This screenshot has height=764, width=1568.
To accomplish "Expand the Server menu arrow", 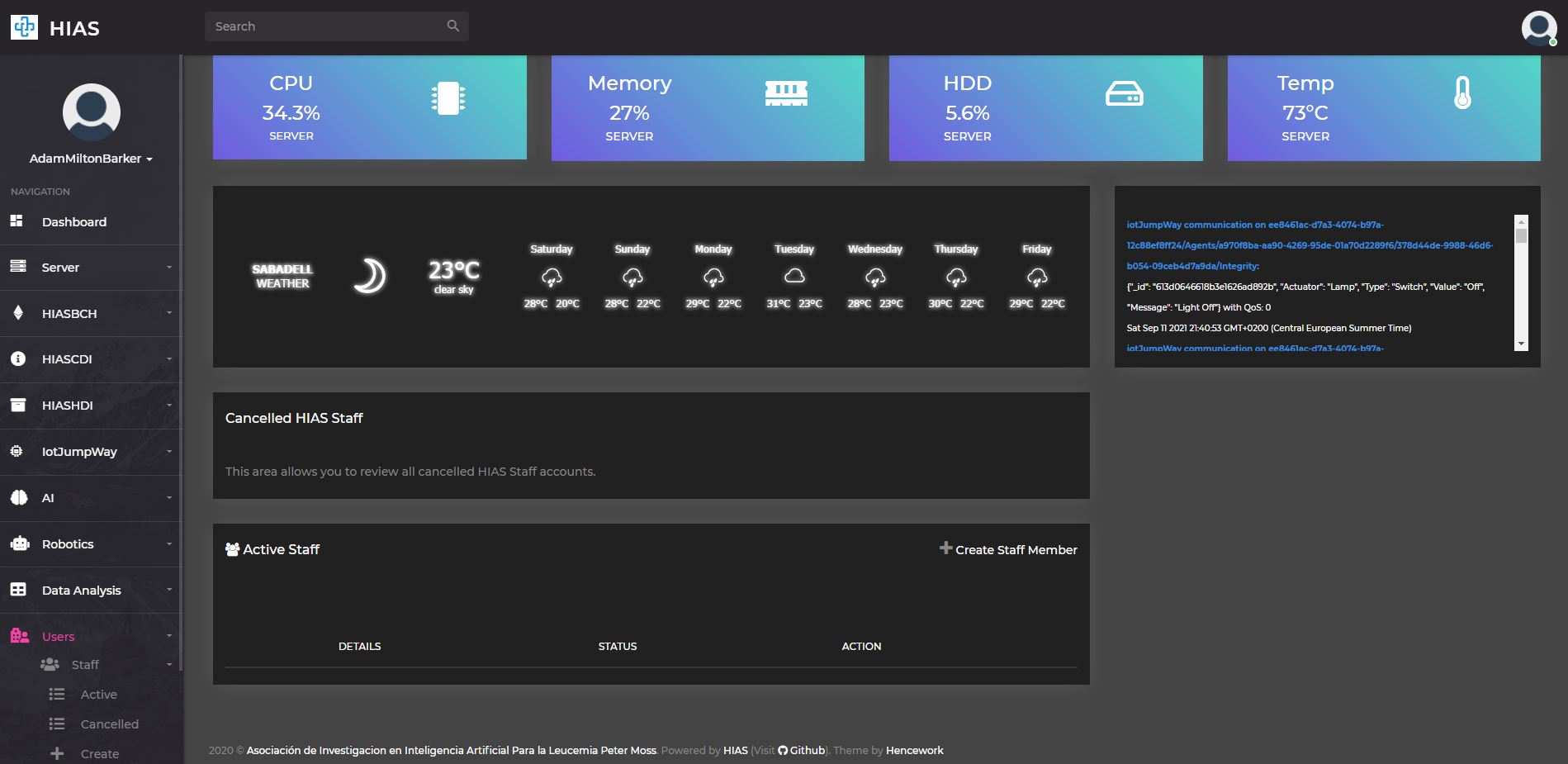I will pos(169,267).
